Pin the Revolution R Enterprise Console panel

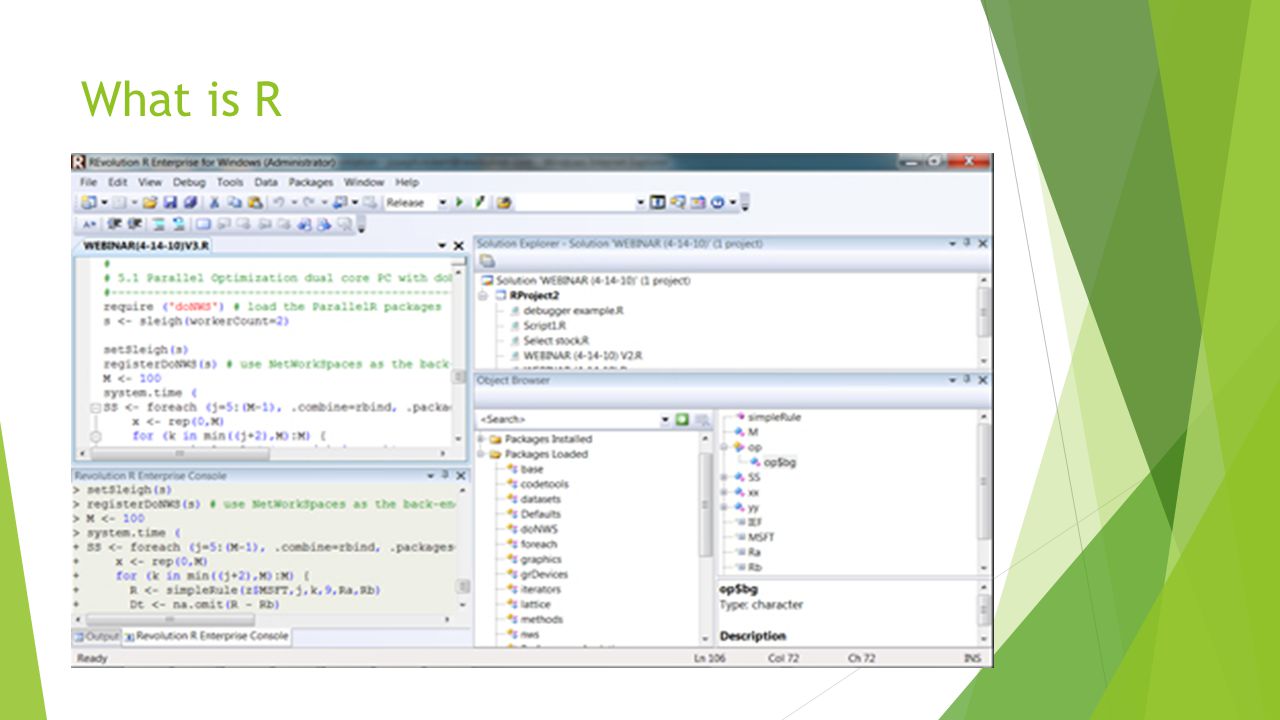point(446,476)
